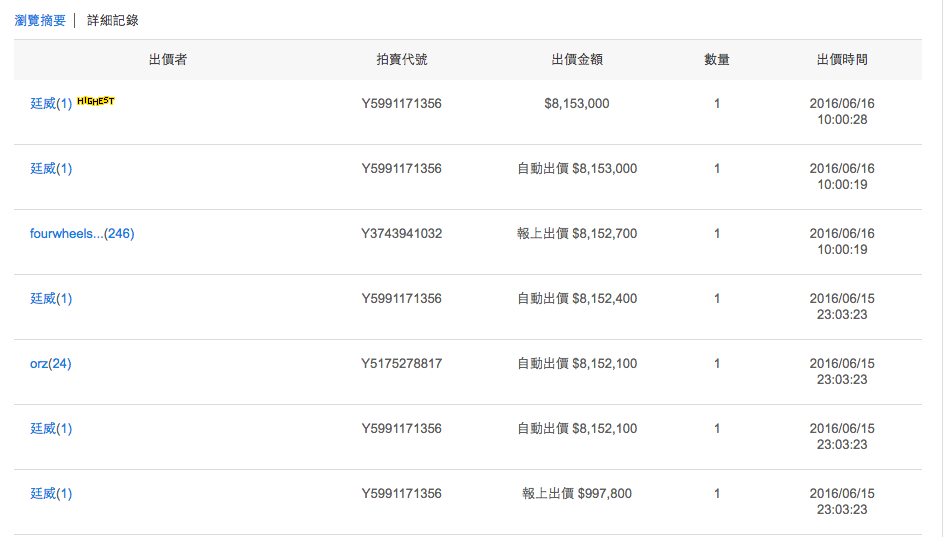Click the 出價時間 column header
This screenshot has width=945, height=537.
(x=842, y=60)
